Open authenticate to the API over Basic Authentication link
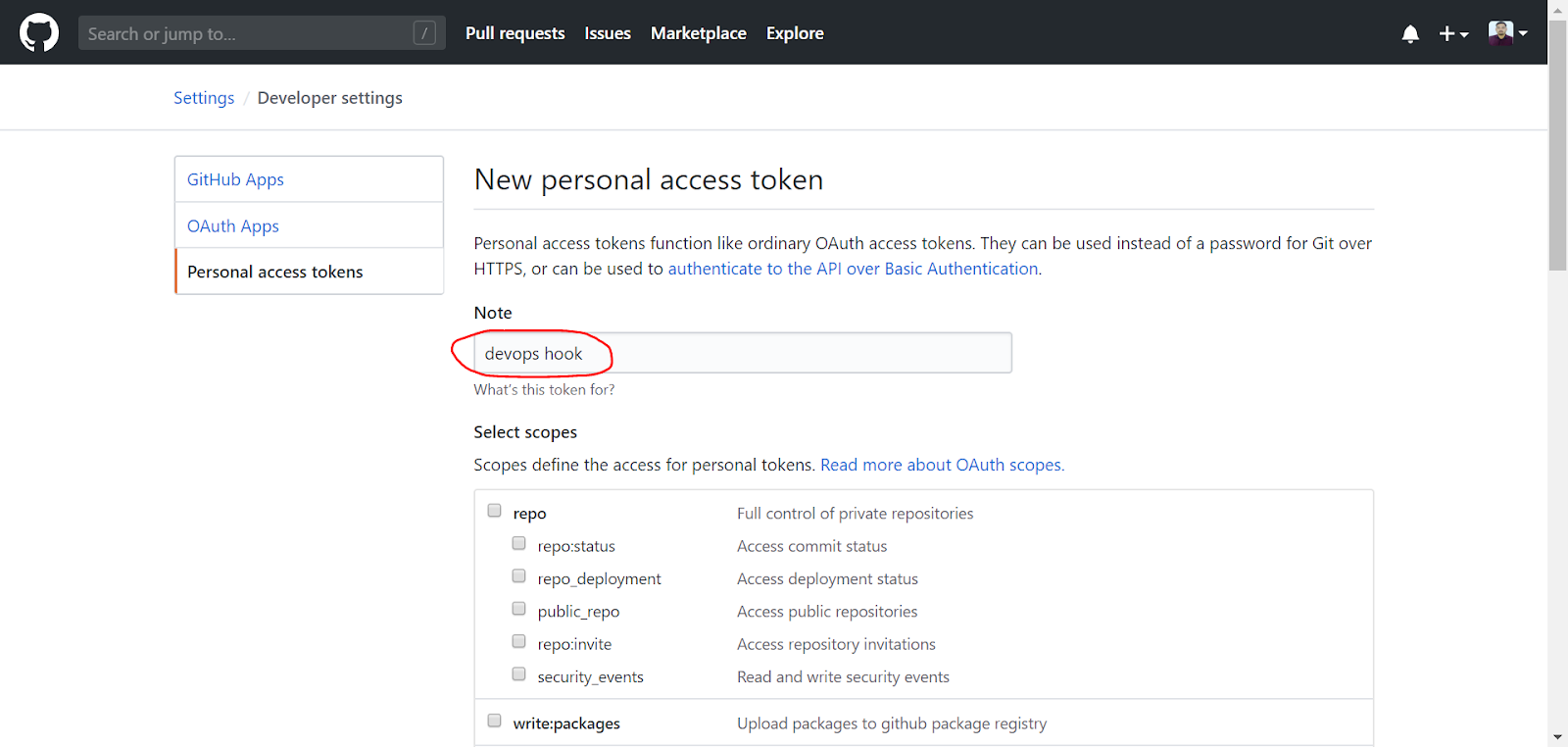Screen dimensions: 1568x747 pyautogui.click(x=853, y=269)
